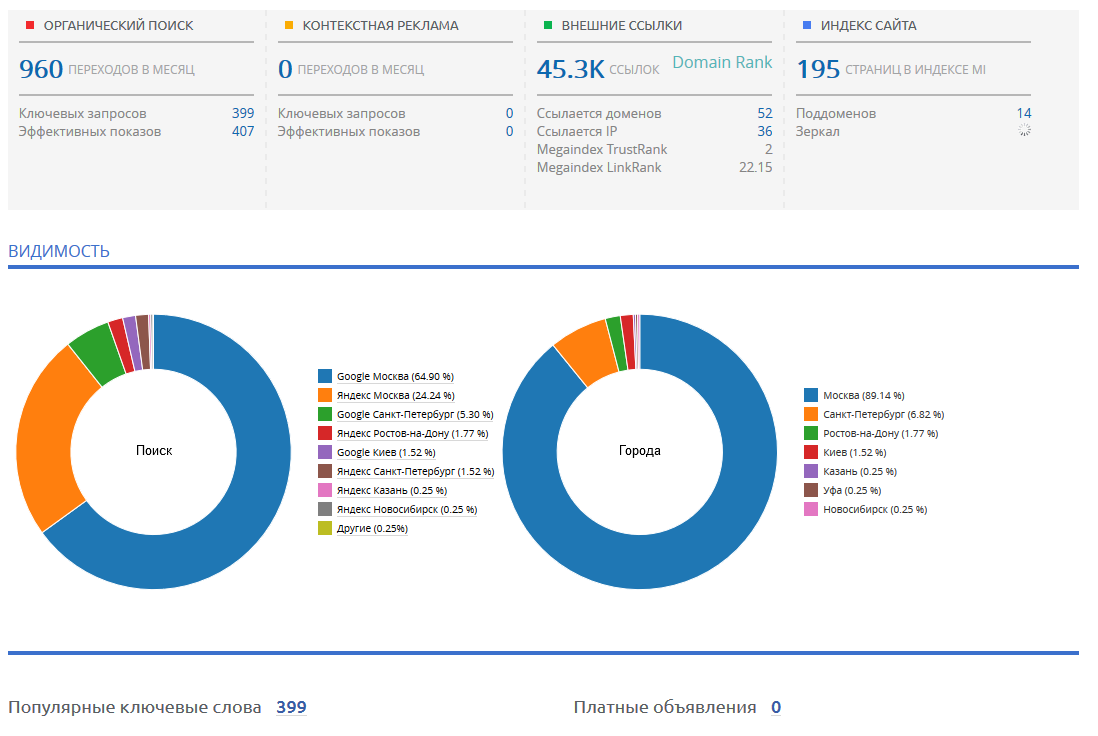Click the 960 organic visits number
This screenshot has width=1098, height=736.
tap(41, 69)
